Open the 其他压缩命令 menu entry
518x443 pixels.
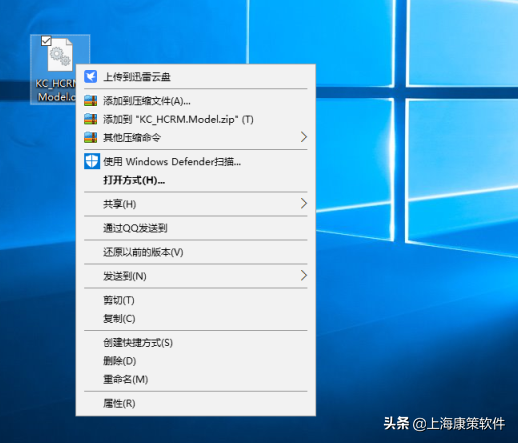point(196,137)
